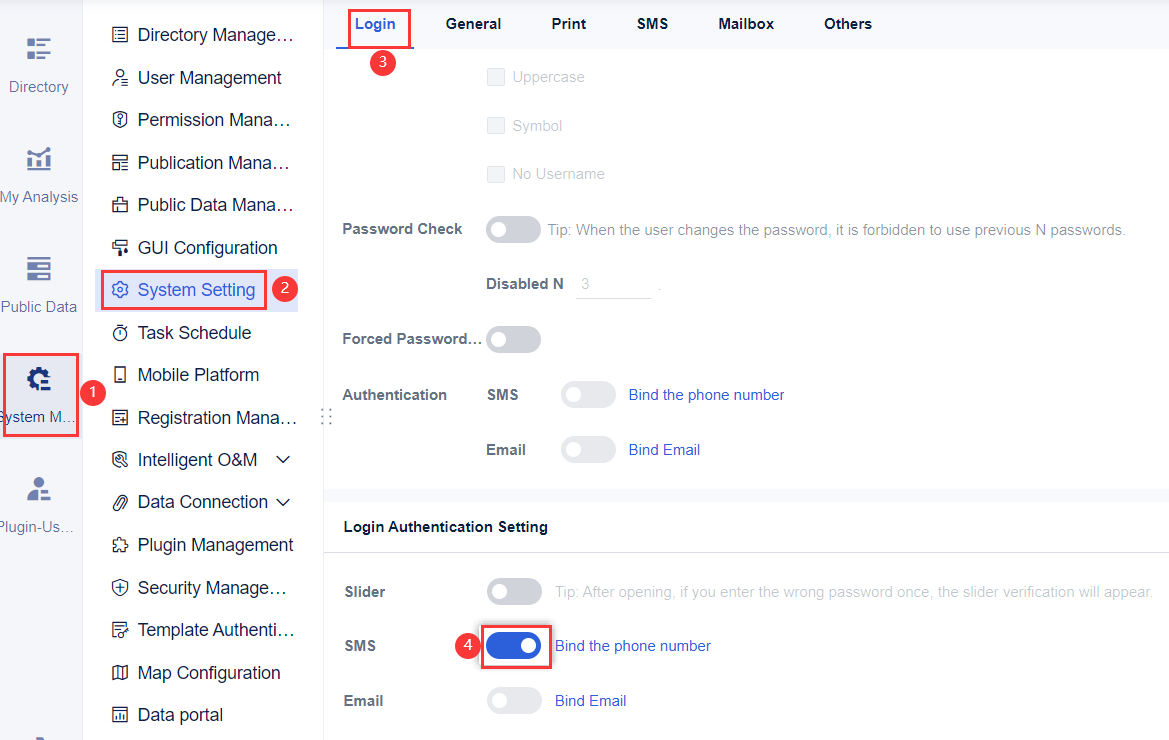Open My Analysis from left navigation

[x=40, y=170]
